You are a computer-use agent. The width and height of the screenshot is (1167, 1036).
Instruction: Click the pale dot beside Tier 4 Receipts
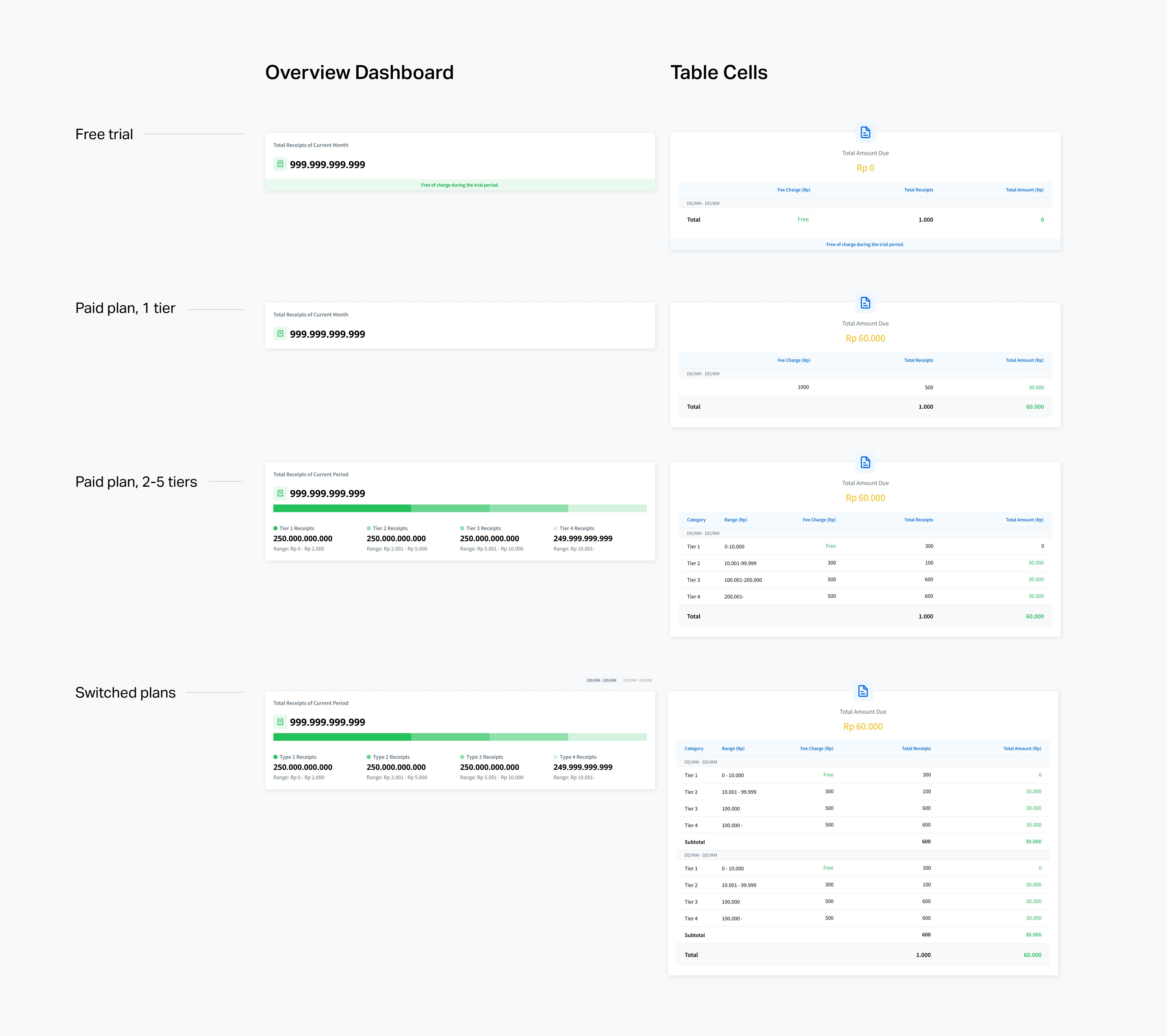(556, 528)
